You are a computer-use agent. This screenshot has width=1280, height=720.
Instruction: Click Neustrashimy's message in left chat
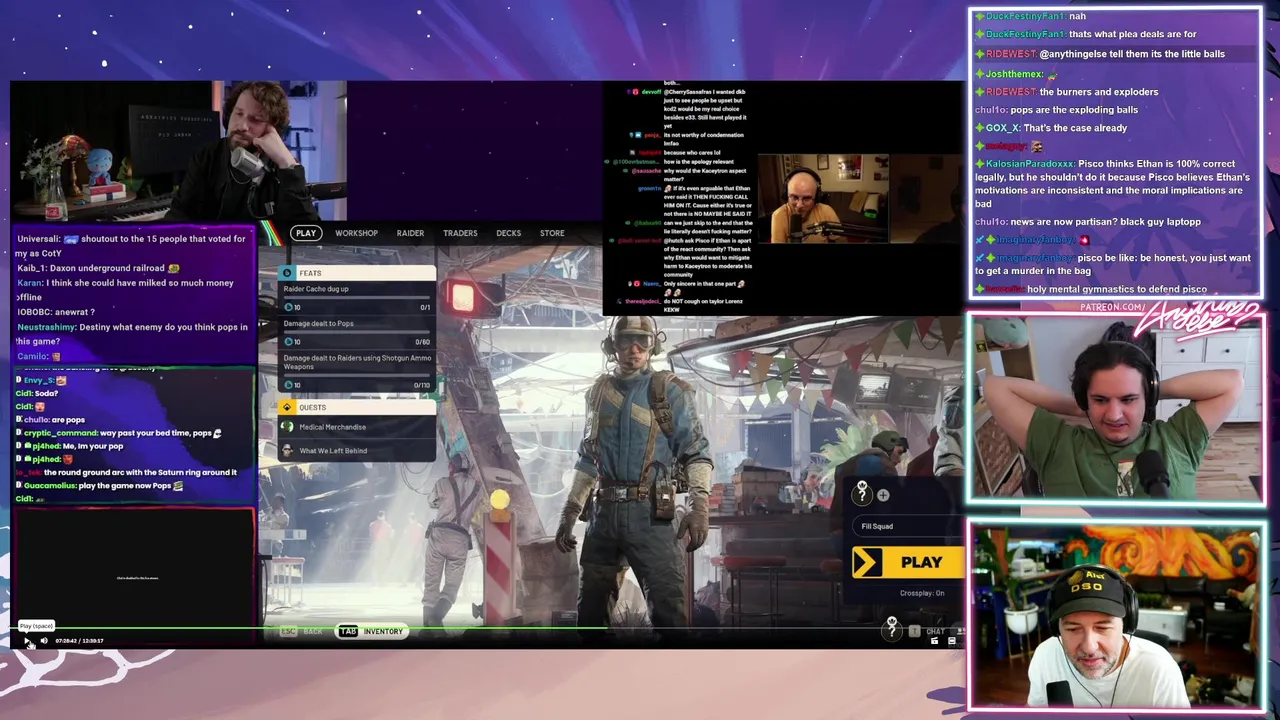pyautogui.click(x=131, y=334)
